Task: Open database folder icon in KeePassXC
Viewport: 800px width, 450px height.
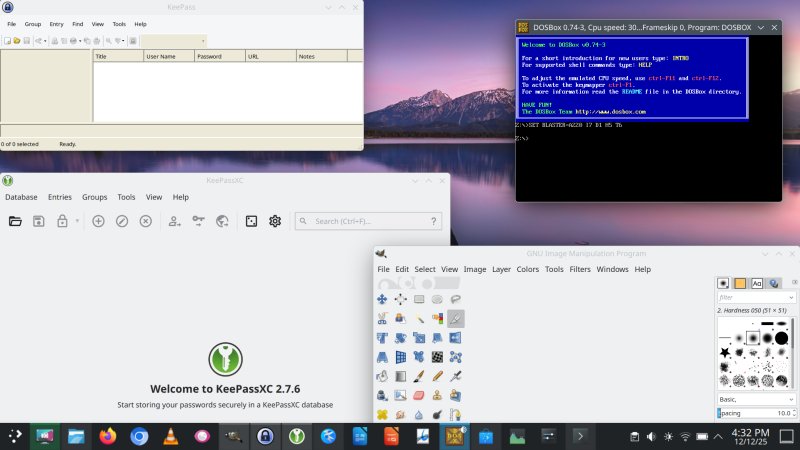Action: pos(15,221)
